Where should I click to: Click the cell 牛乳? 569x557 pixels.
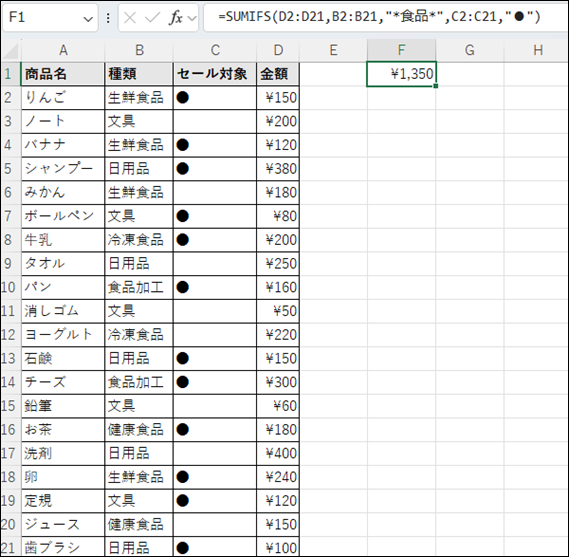pyautogui.click(x=63, y=240)
